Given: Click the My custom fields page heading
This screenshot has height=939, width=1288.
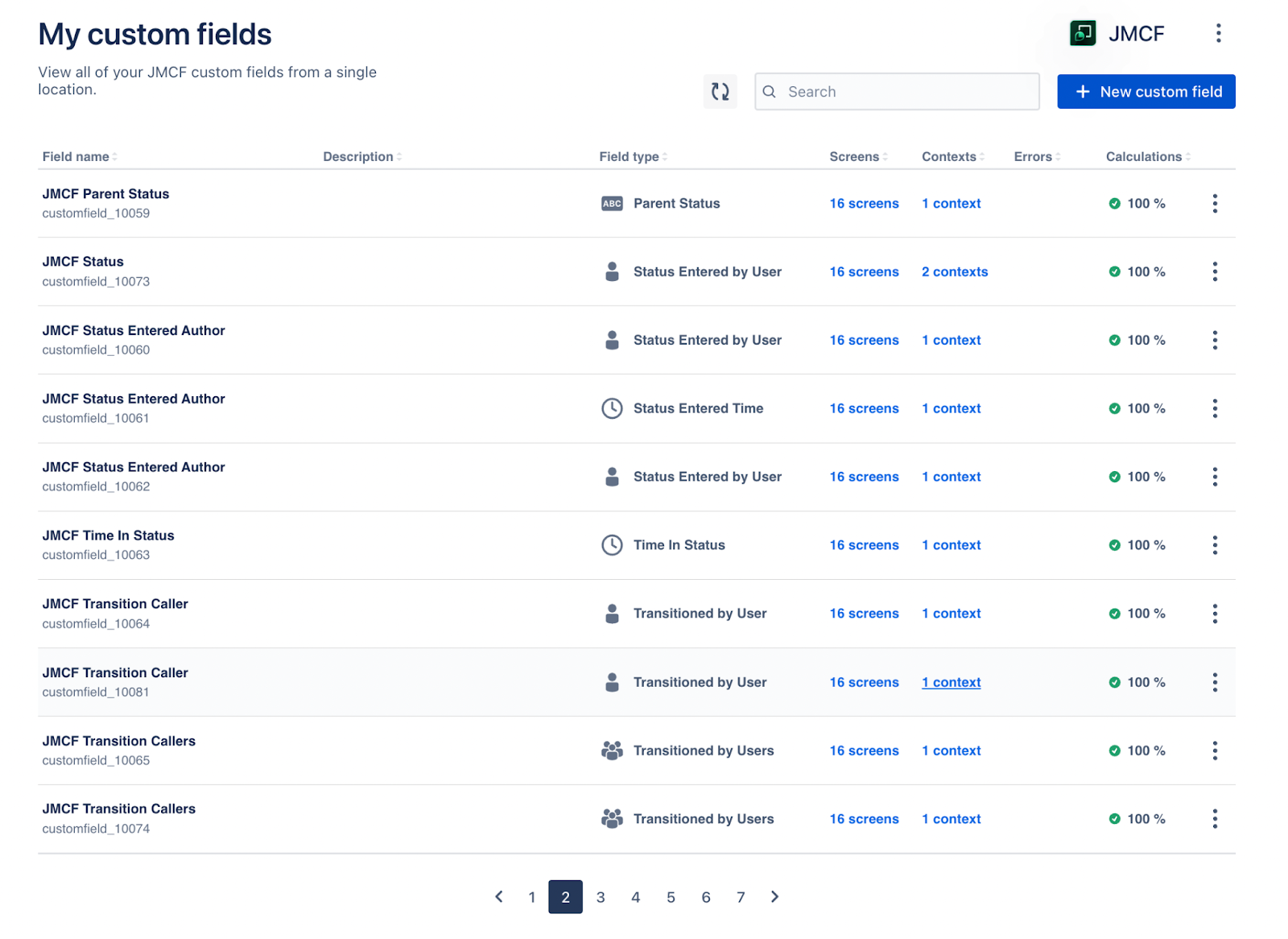Looking at the screenshot, I should [155, 35].
